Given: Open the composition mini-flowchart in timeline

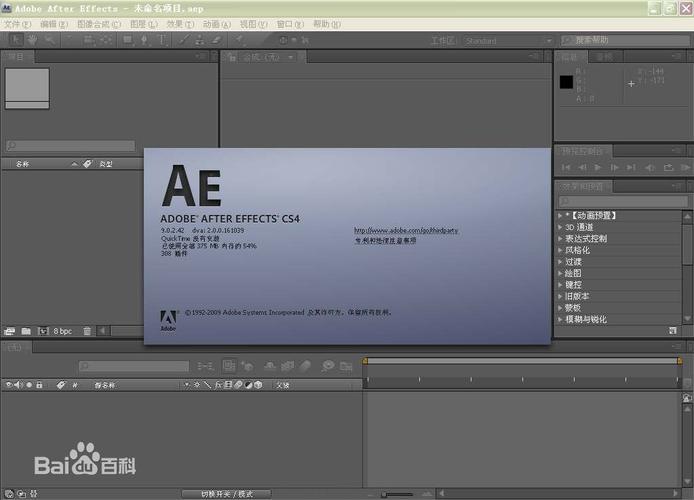Looking at the screenshot, I should coord(205,366).
